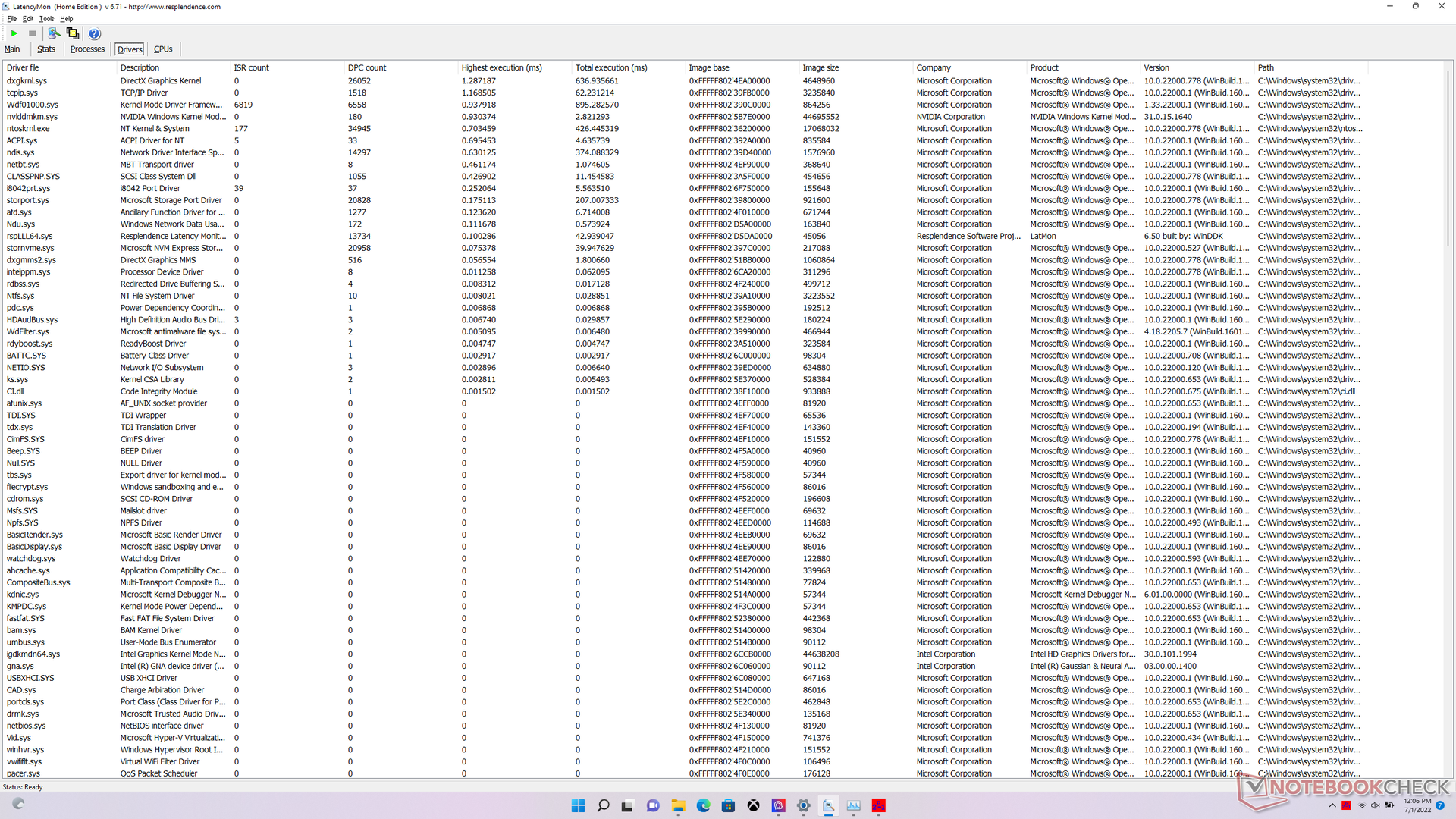The height and width of the screenshot is (819, 1456).
Task: Select the nvlddmkm.sys driver row
Action: [x=32, y=117]
